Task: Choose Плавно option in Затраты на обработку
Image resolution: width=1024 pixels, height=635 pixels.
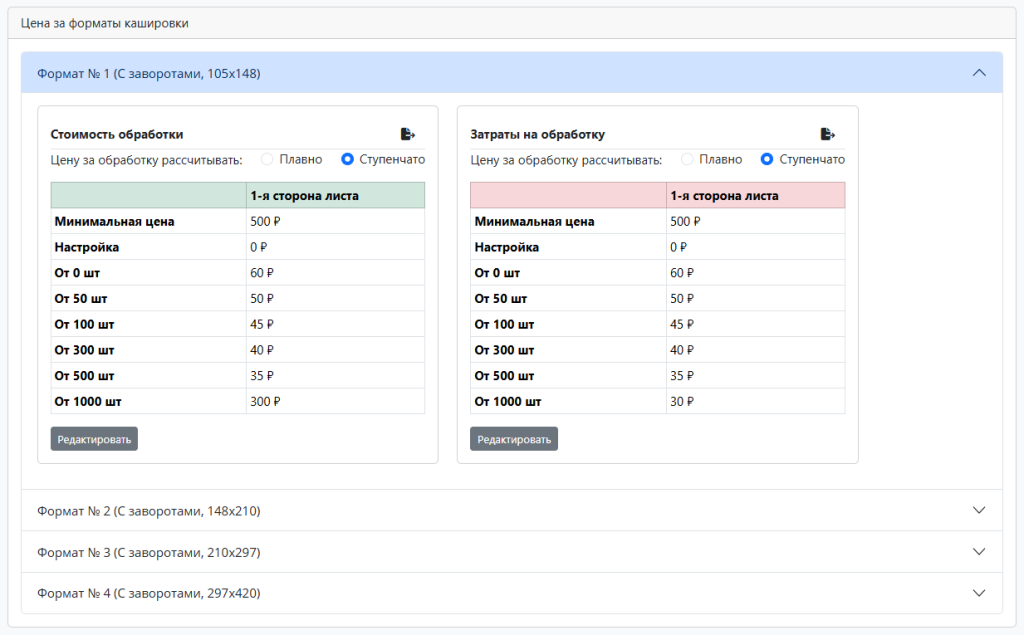Action: coord(687,159)
